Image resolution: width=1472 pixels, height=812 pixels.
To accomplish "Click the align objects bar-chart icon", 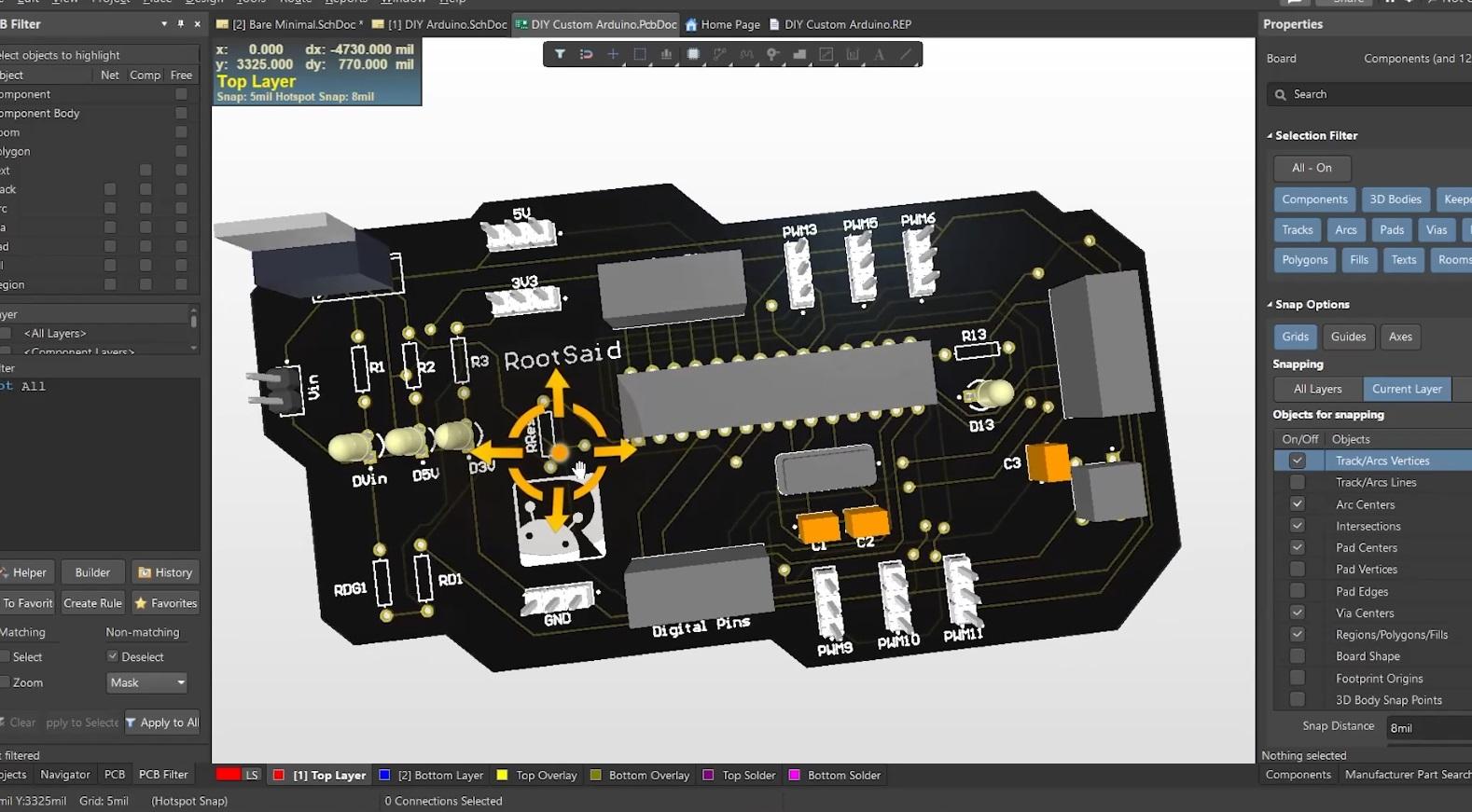I will [666, 54].
